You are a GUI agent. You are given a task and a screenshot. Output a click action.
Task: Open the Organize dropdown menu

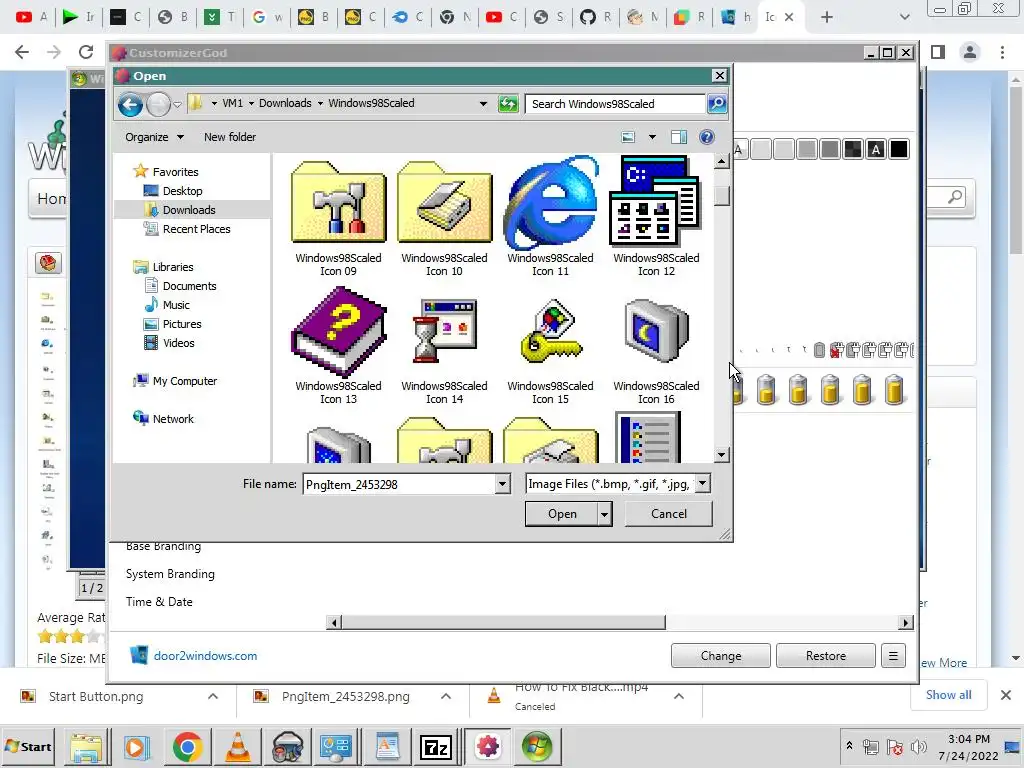pos(154,137)
